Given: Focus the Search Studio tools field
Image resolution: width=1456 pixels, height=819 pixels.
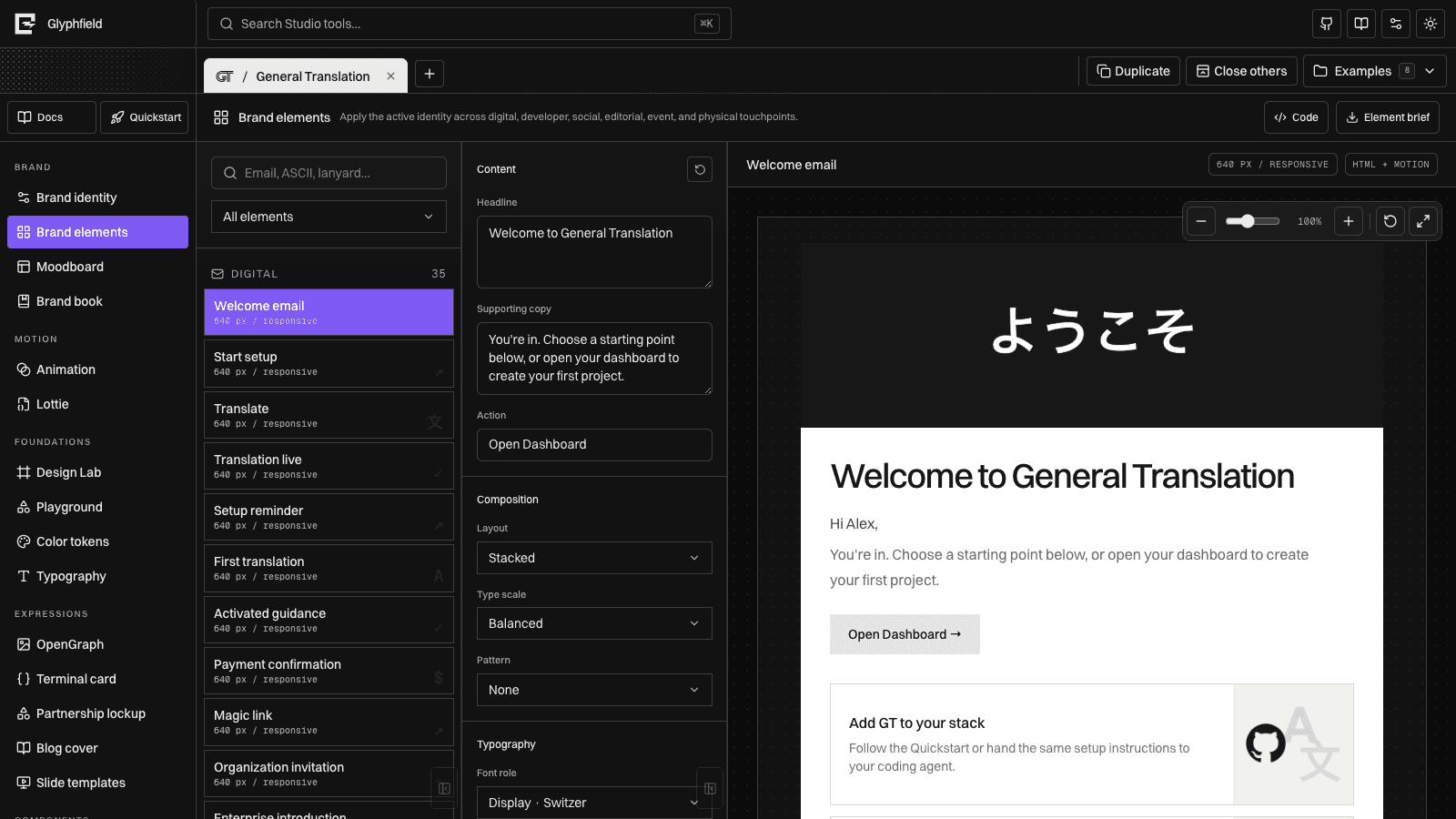Looking at the screenshot, I should pyautogui.click(x=470, y=24).
